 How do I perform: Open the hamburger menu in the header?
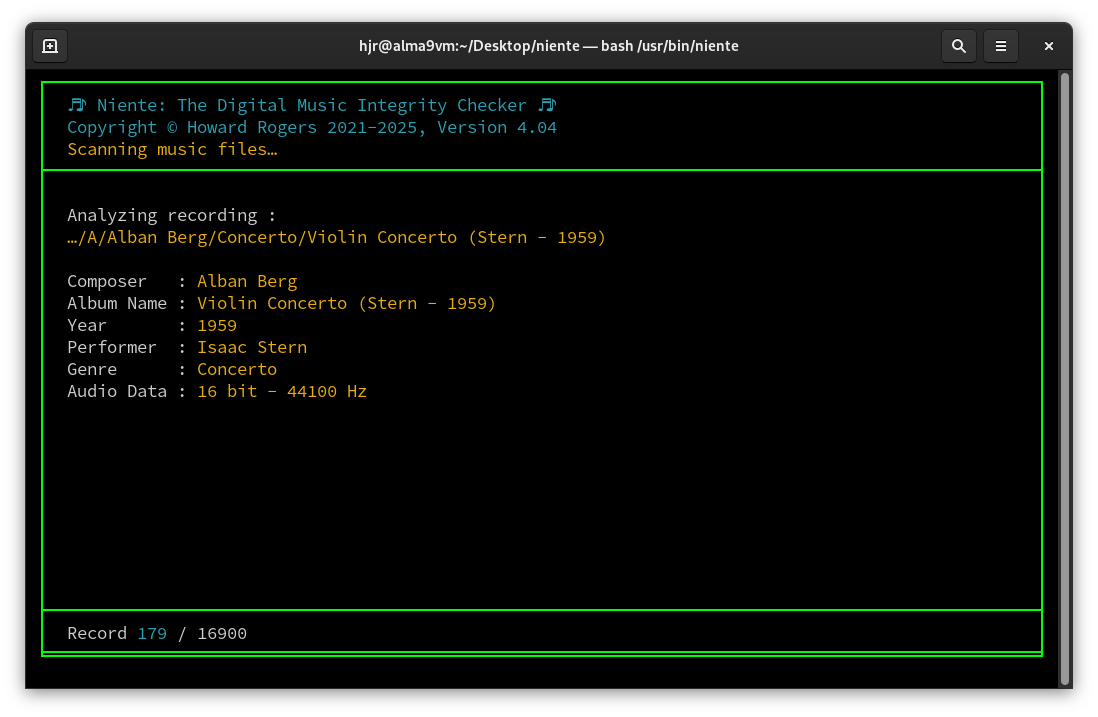pyautogui.click(x=1000, y=46)
